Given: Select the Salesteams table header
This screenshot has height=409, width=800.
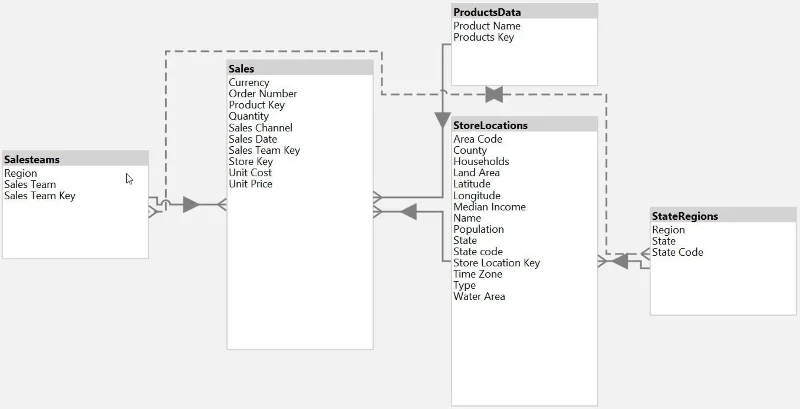Looking at the screenshot, I should (x=76, y=159).
